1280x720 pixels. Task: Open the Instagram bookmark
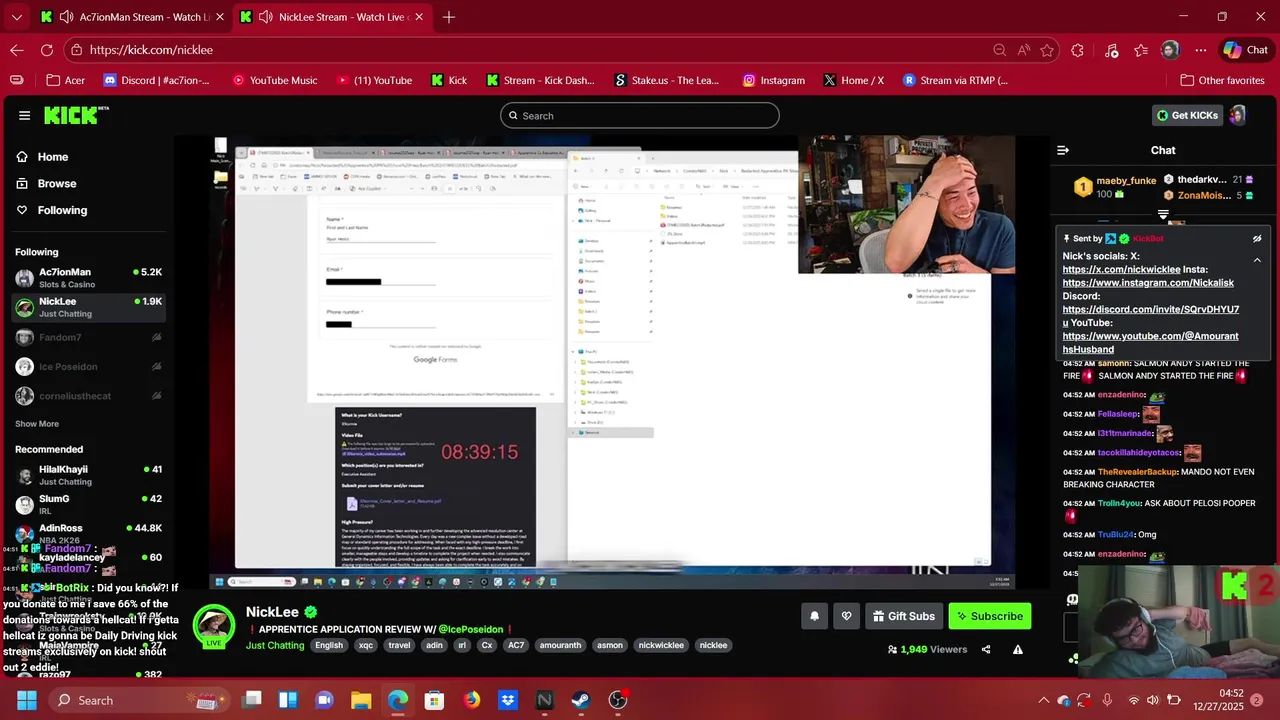coord(774,80)
